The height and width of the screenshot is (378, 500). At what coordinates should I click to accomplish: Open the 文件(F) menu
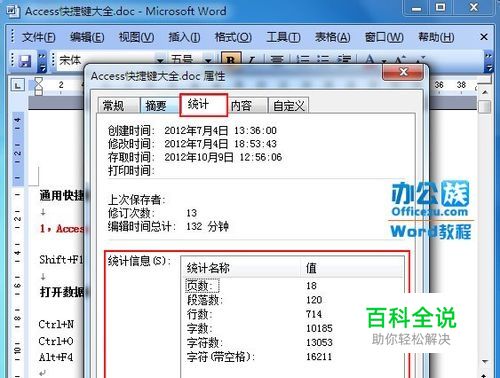pos(38,37)
